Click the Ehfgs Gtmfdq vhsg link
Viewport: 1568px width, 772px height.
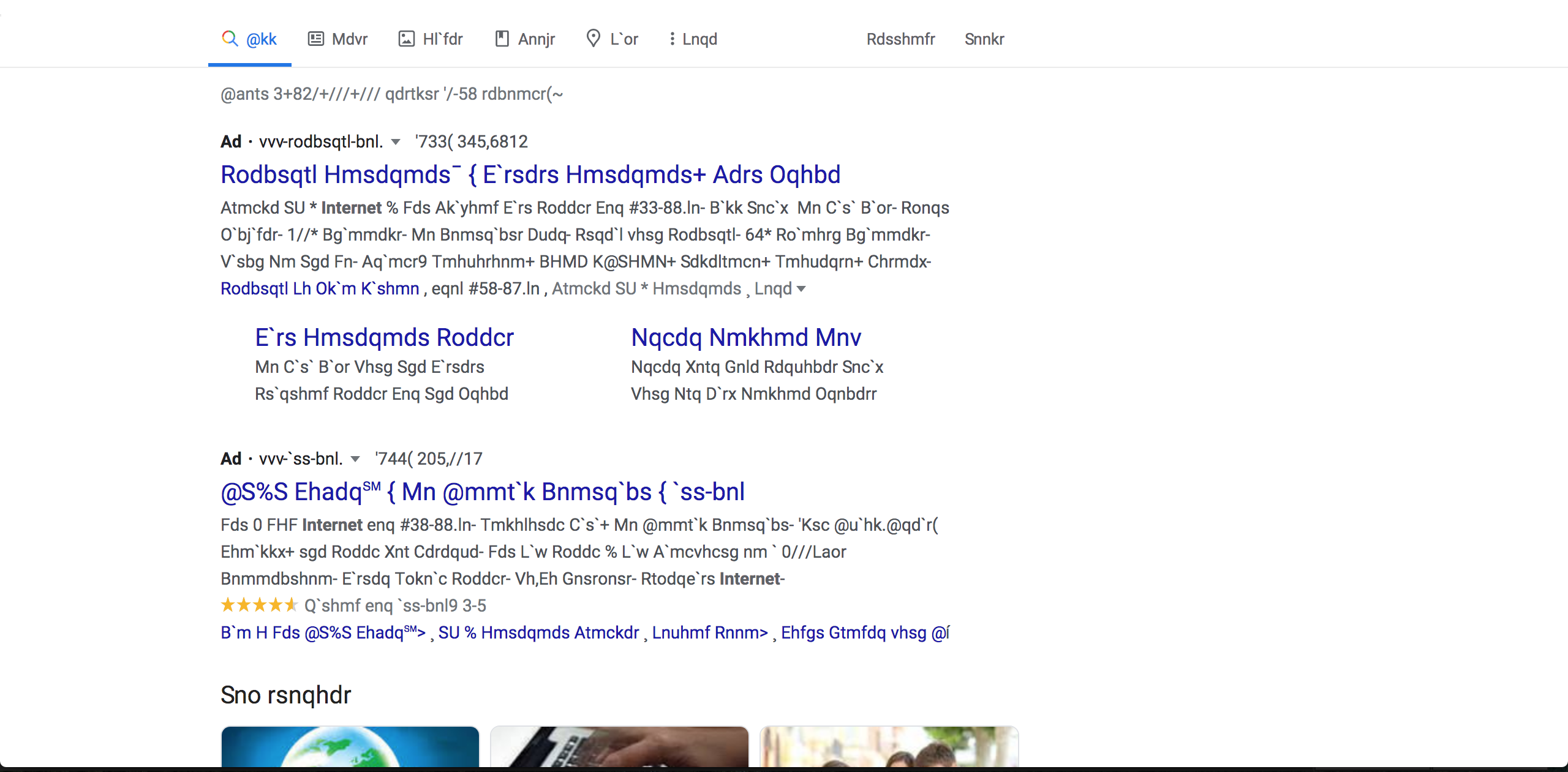(x=865, y=632)
